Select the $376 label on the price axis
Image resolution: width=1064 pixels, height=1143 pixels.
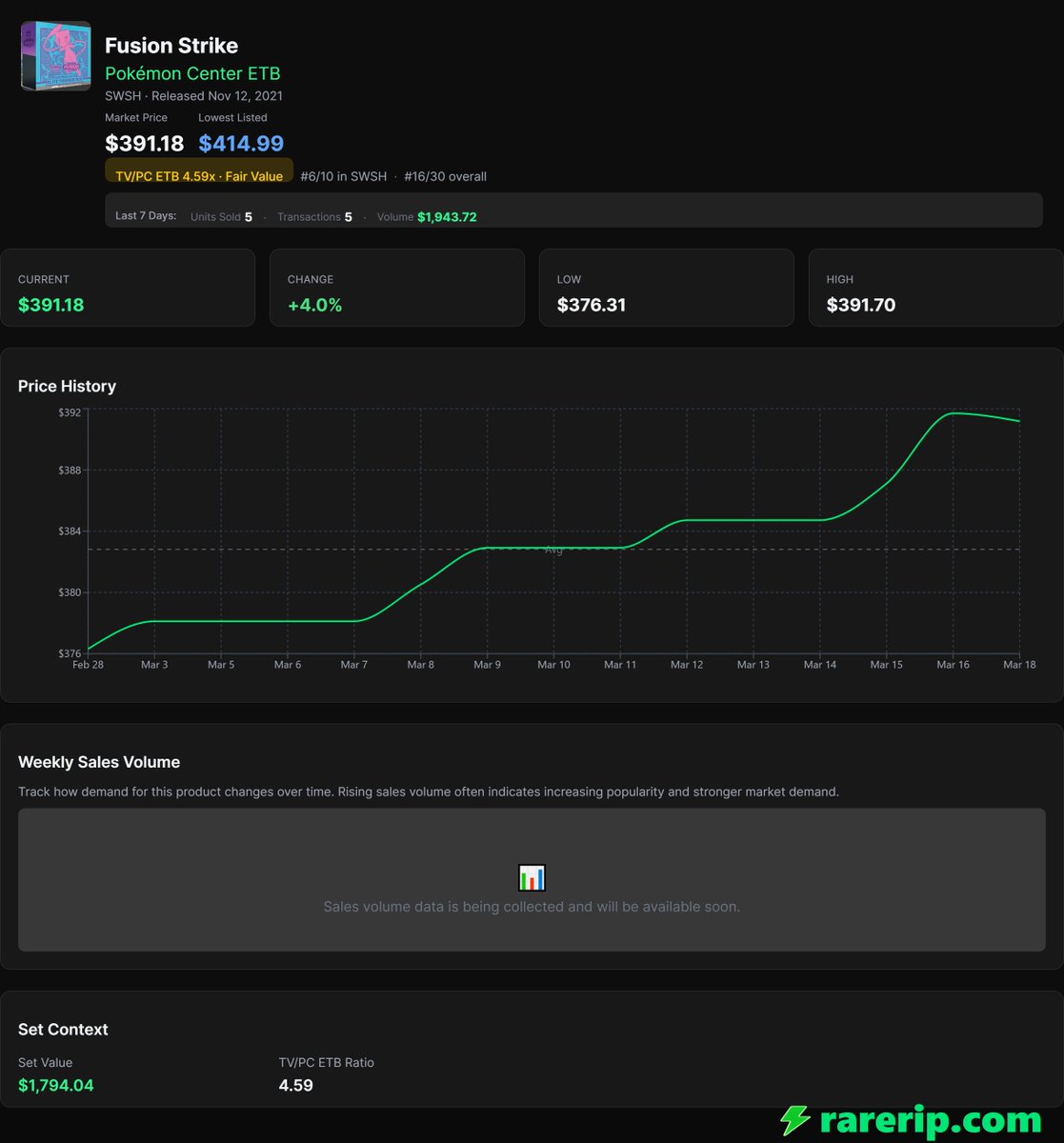point(70,653)
